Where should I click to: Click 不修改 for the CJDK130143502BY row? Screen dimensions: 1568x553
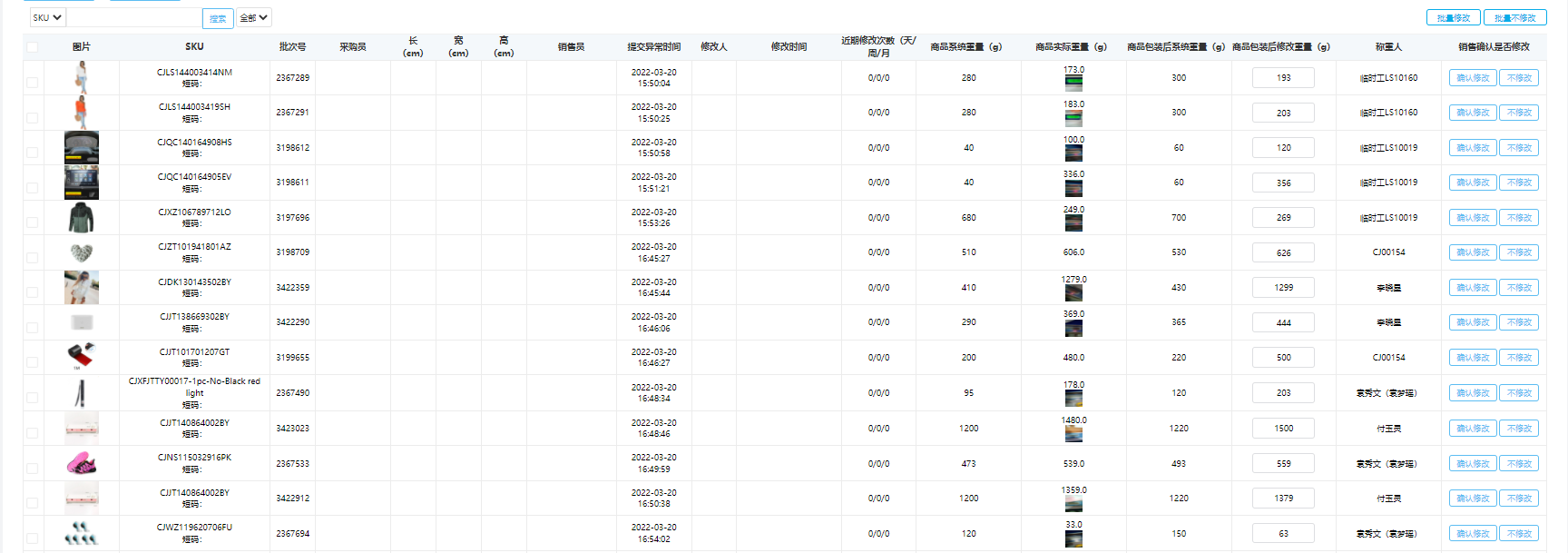pyautogui.click(x=1518, y=288)
